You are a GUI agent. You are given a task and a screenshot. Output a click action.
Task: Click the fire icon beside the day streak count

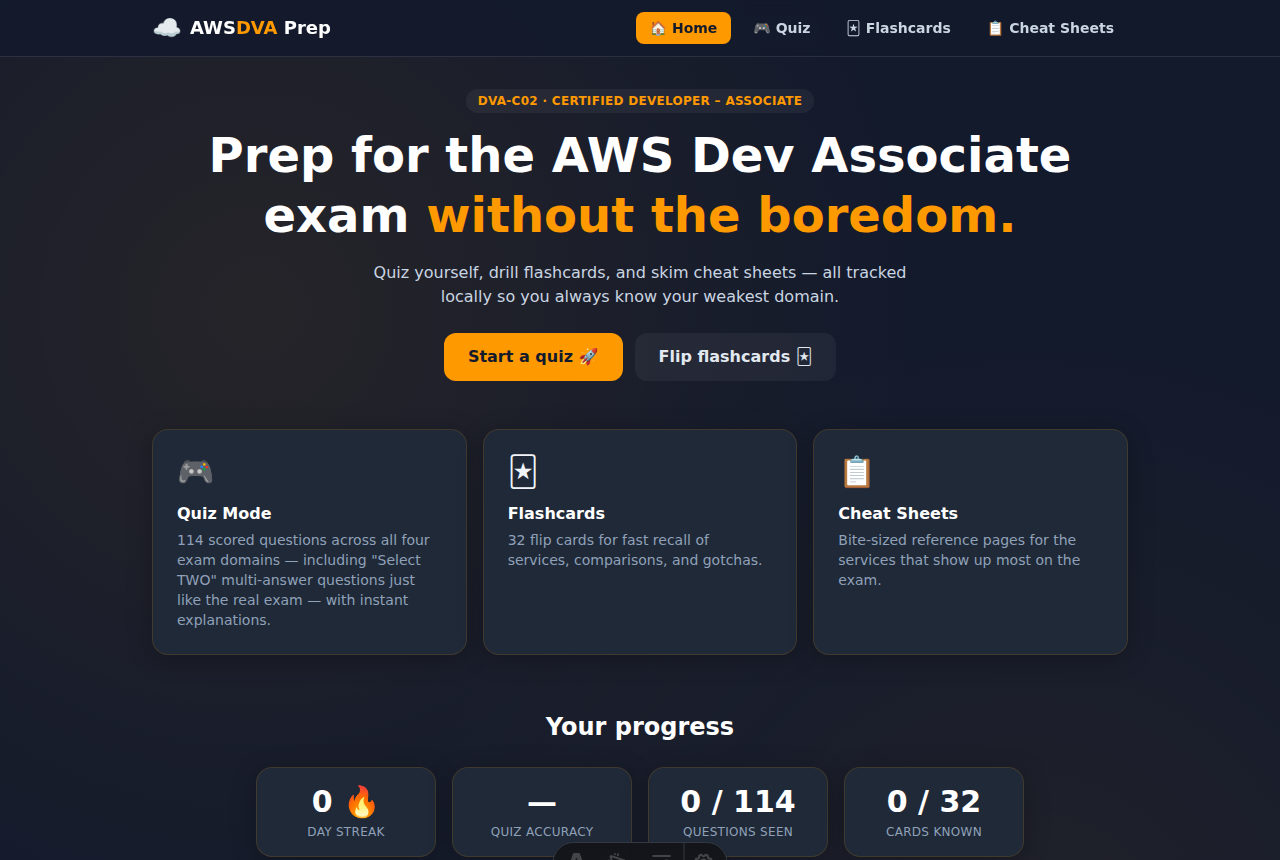[x=361, y=802]
